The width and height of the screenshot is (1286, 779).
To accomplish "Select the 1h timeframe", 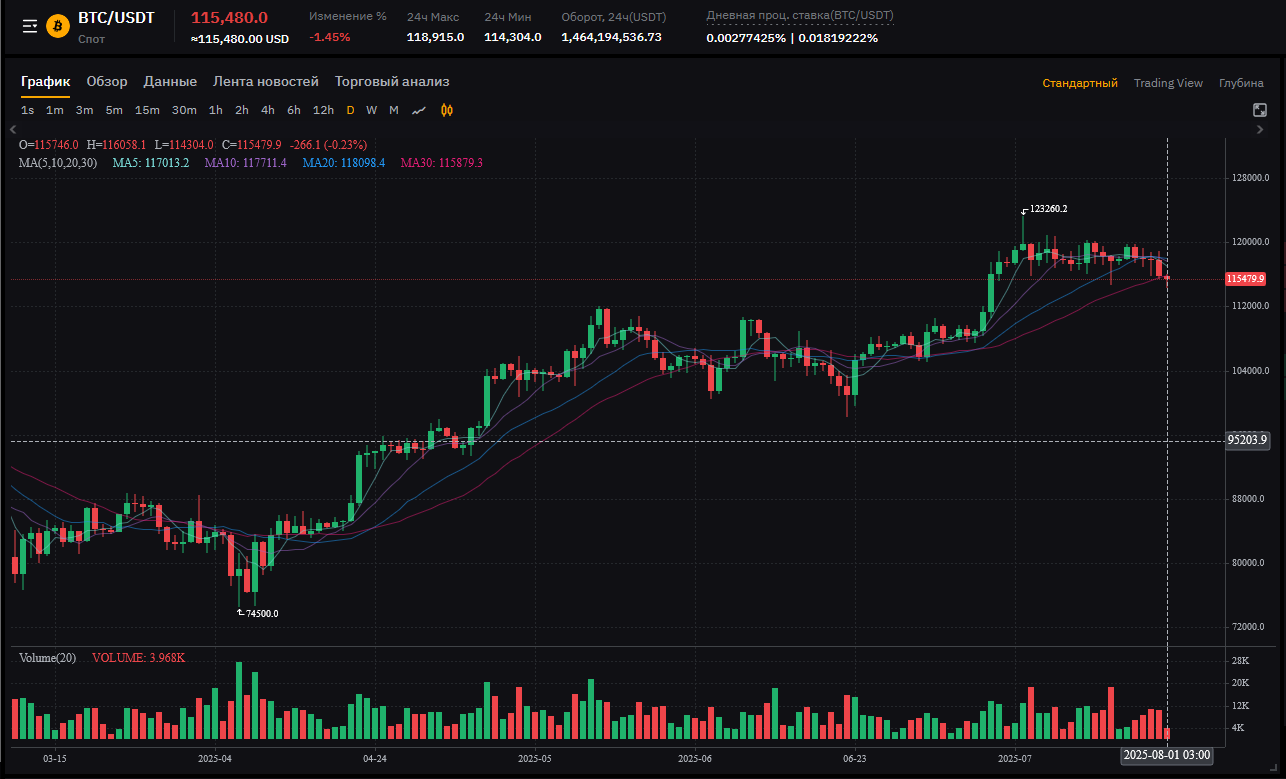I will click(216, 110).
